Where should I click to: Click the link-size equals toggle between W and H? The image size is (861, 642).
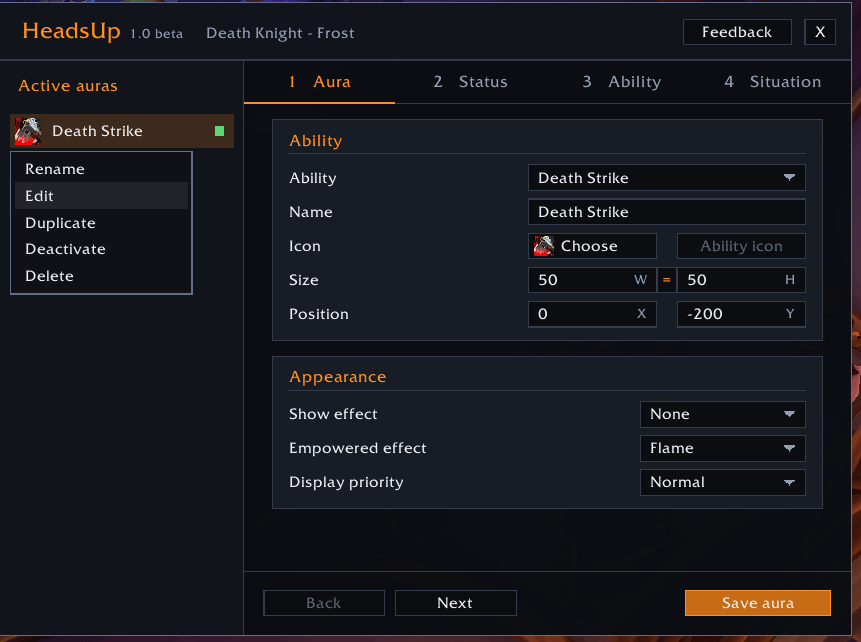667,280
